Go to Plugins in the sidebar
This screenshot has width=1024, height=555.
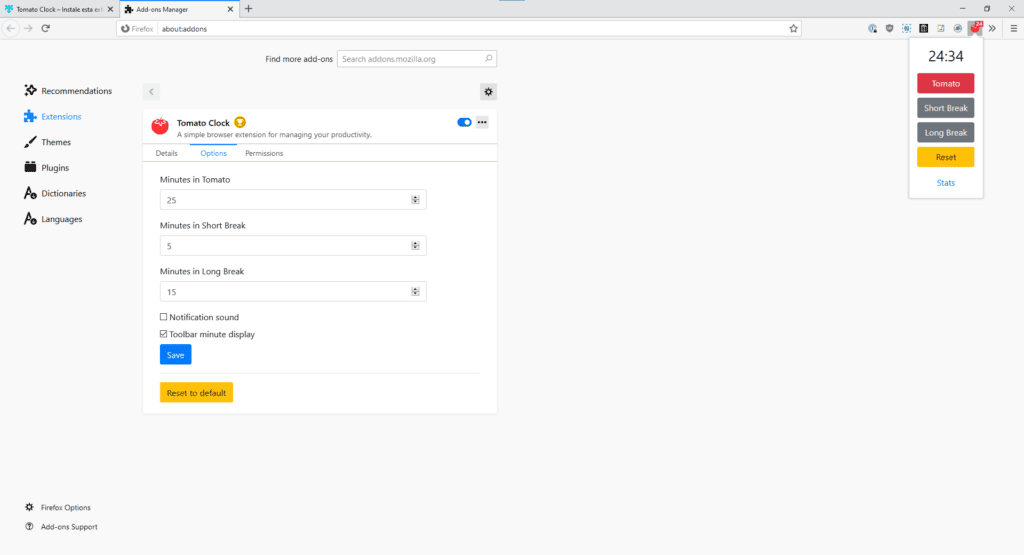tap(46, 167)
